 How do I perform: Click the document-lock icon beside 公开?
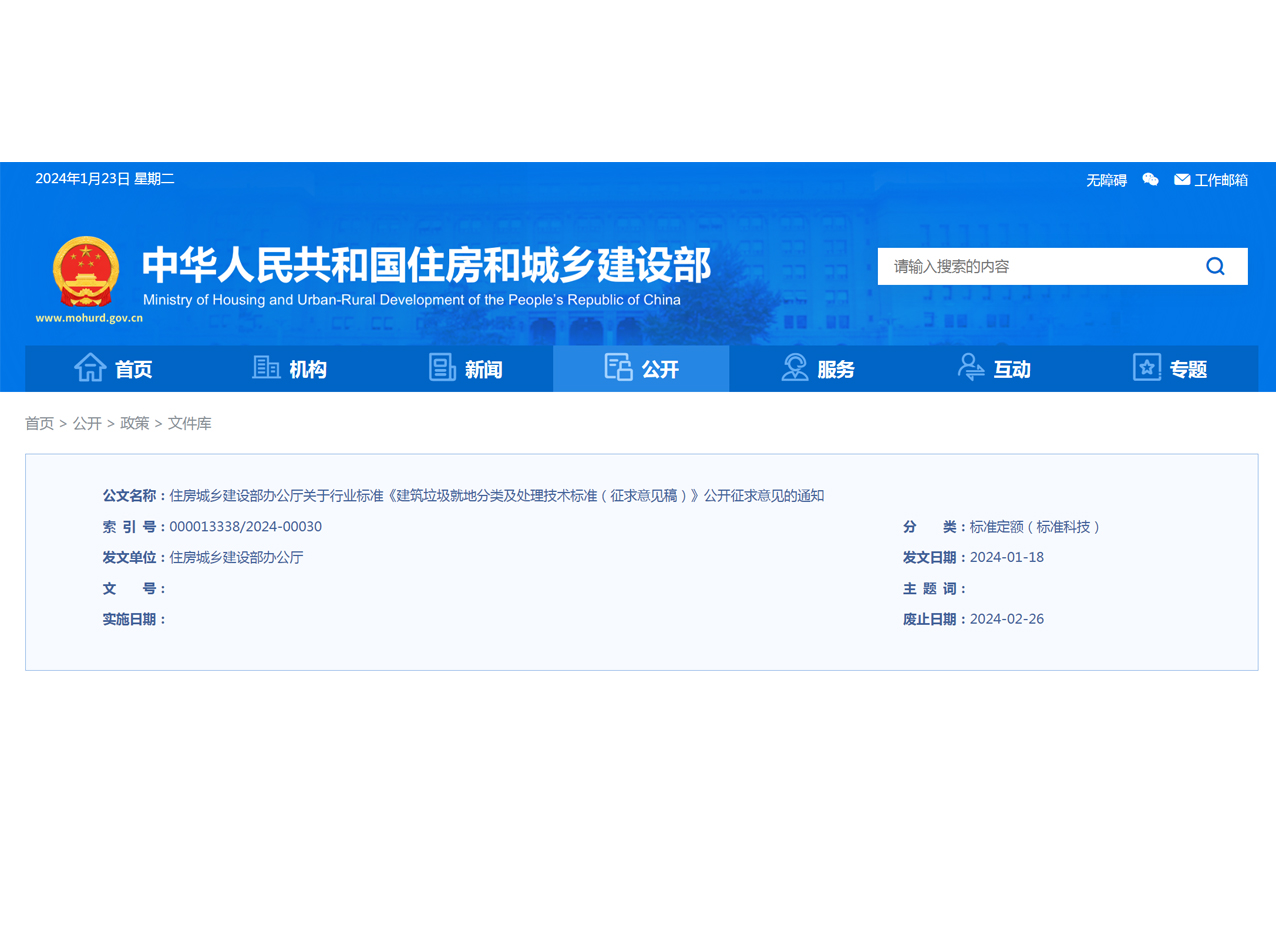pyautogui.click(x=619, y=368)
